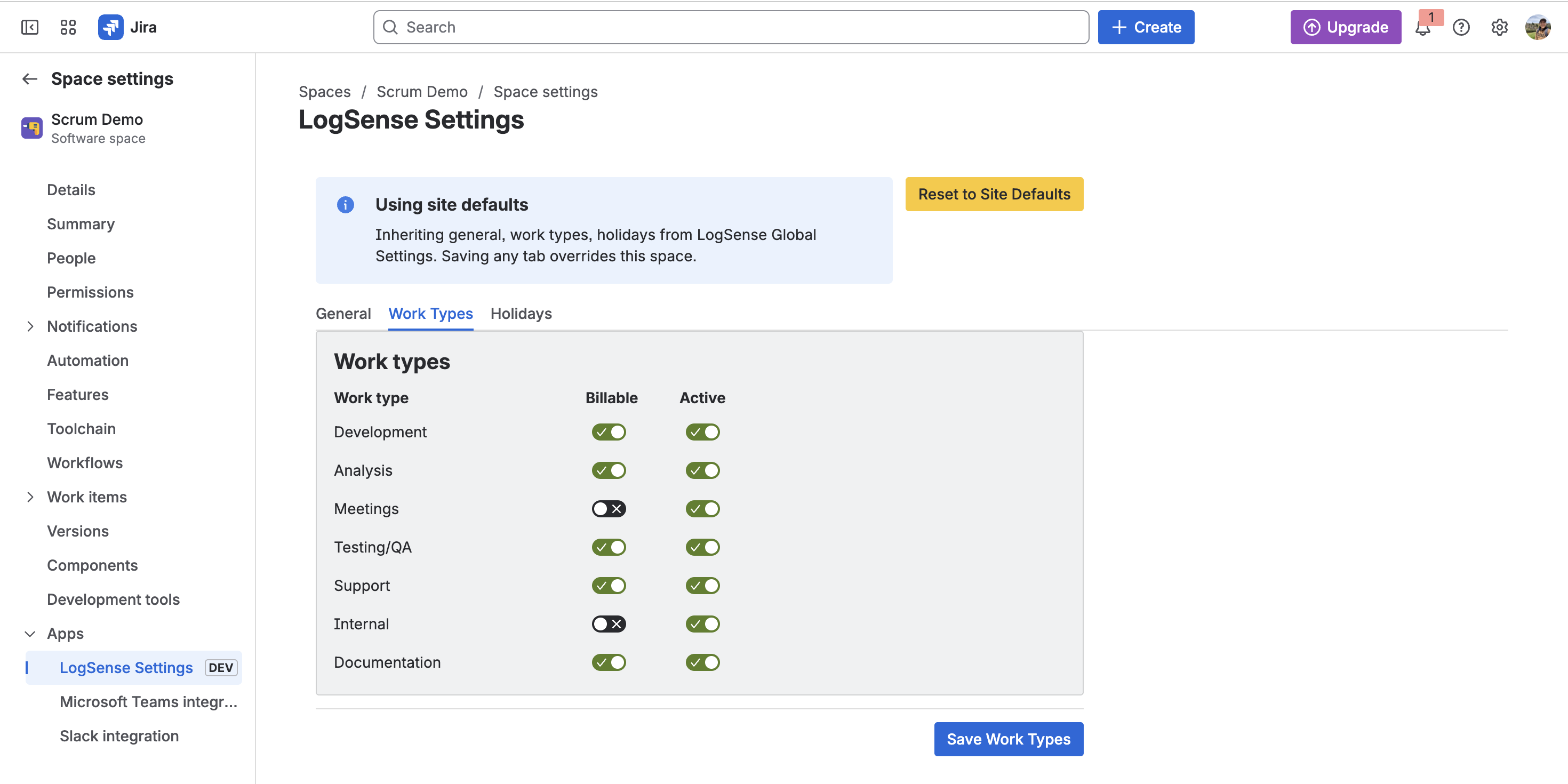Viewport: 1568px width, 784px height.
Task: Open the settings gear icon
Action: point(1499,27)
